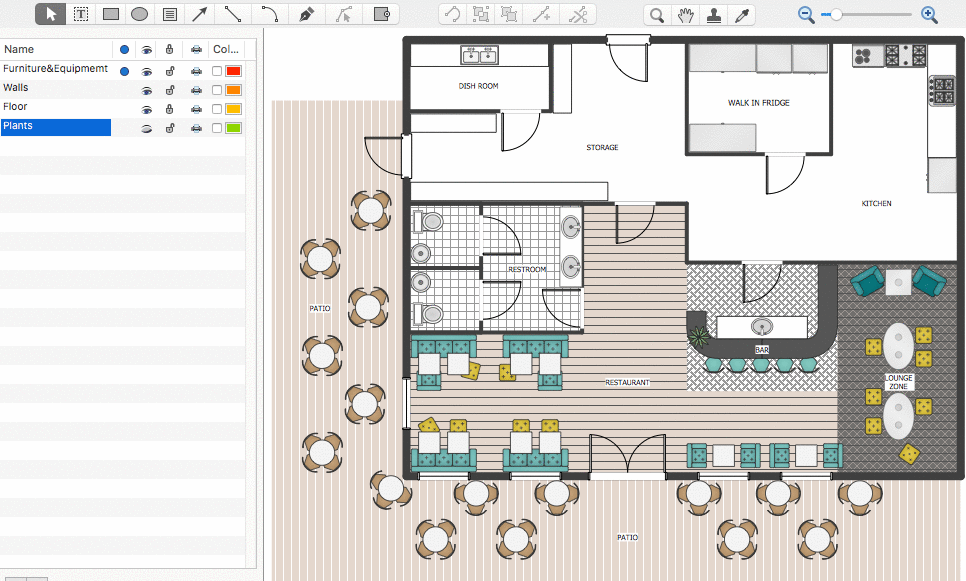Click the DISH ROOM label on plan

tap(479, 86)
